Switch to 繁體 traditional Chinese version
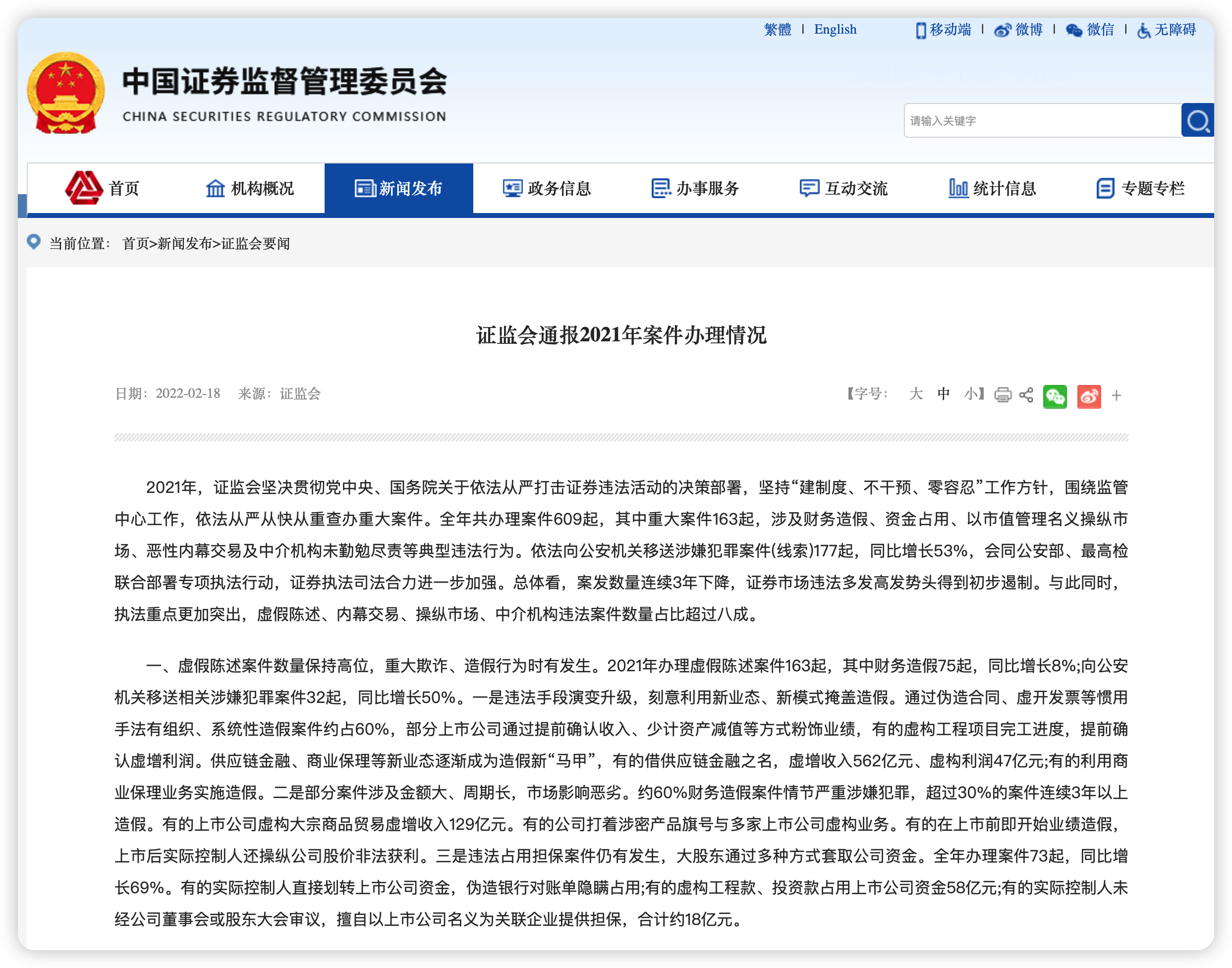The image size is (1232, 968). pyautogui.click(x=777, y=29)
